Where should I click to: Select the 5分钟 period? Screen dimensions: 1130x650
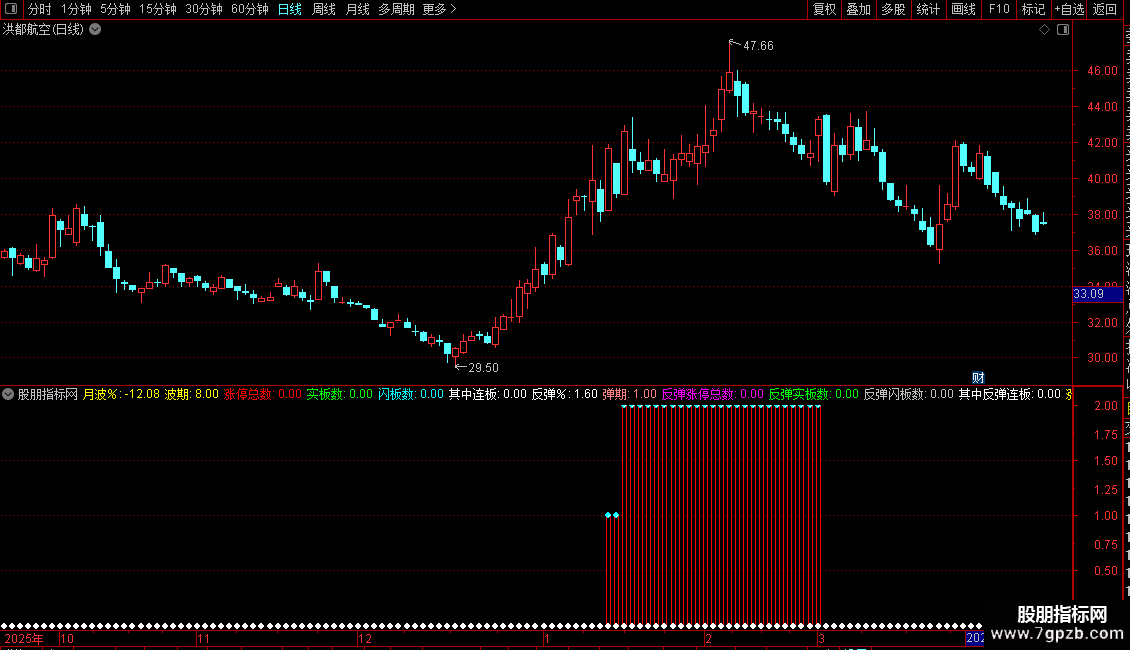point(115,9)
